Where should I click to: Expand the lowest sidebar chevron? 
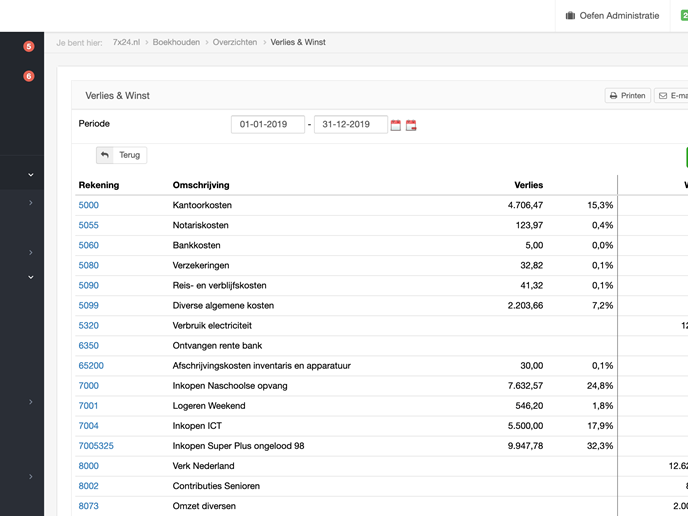point(31,477)
